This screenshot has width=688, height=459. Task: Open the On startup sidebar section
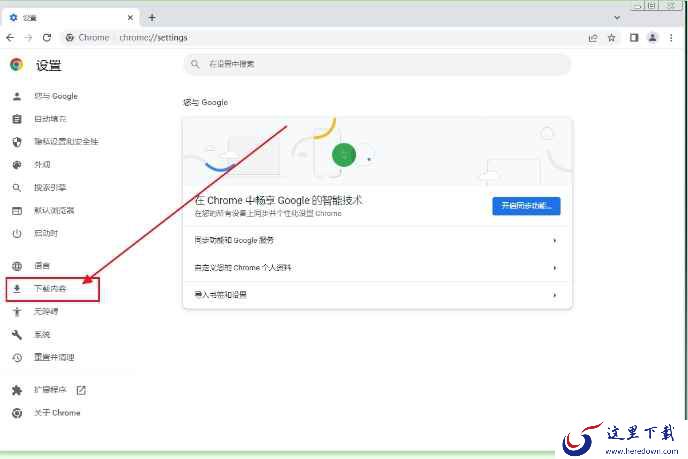pos(46,233)
